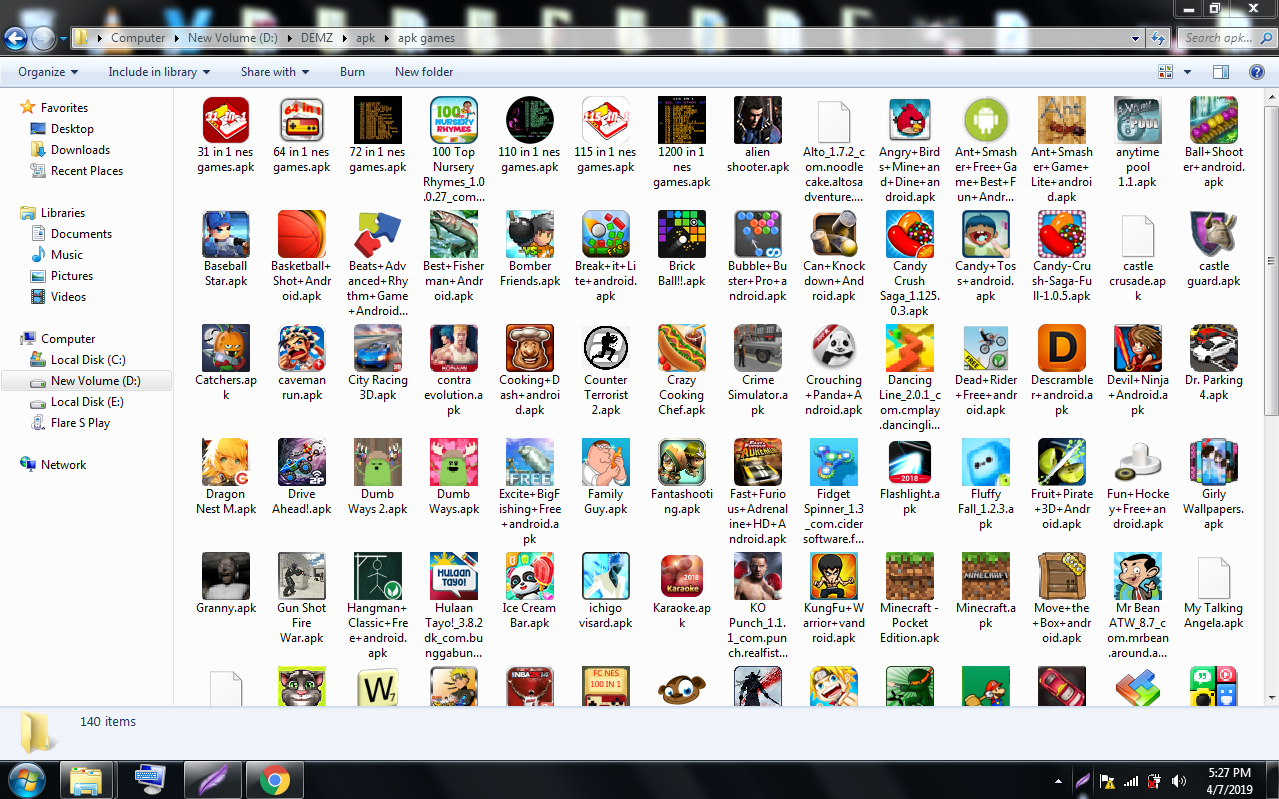
Task: Click apk segment in the address breadcrumb
Action: pyautogui.click(x=365, y=38)
